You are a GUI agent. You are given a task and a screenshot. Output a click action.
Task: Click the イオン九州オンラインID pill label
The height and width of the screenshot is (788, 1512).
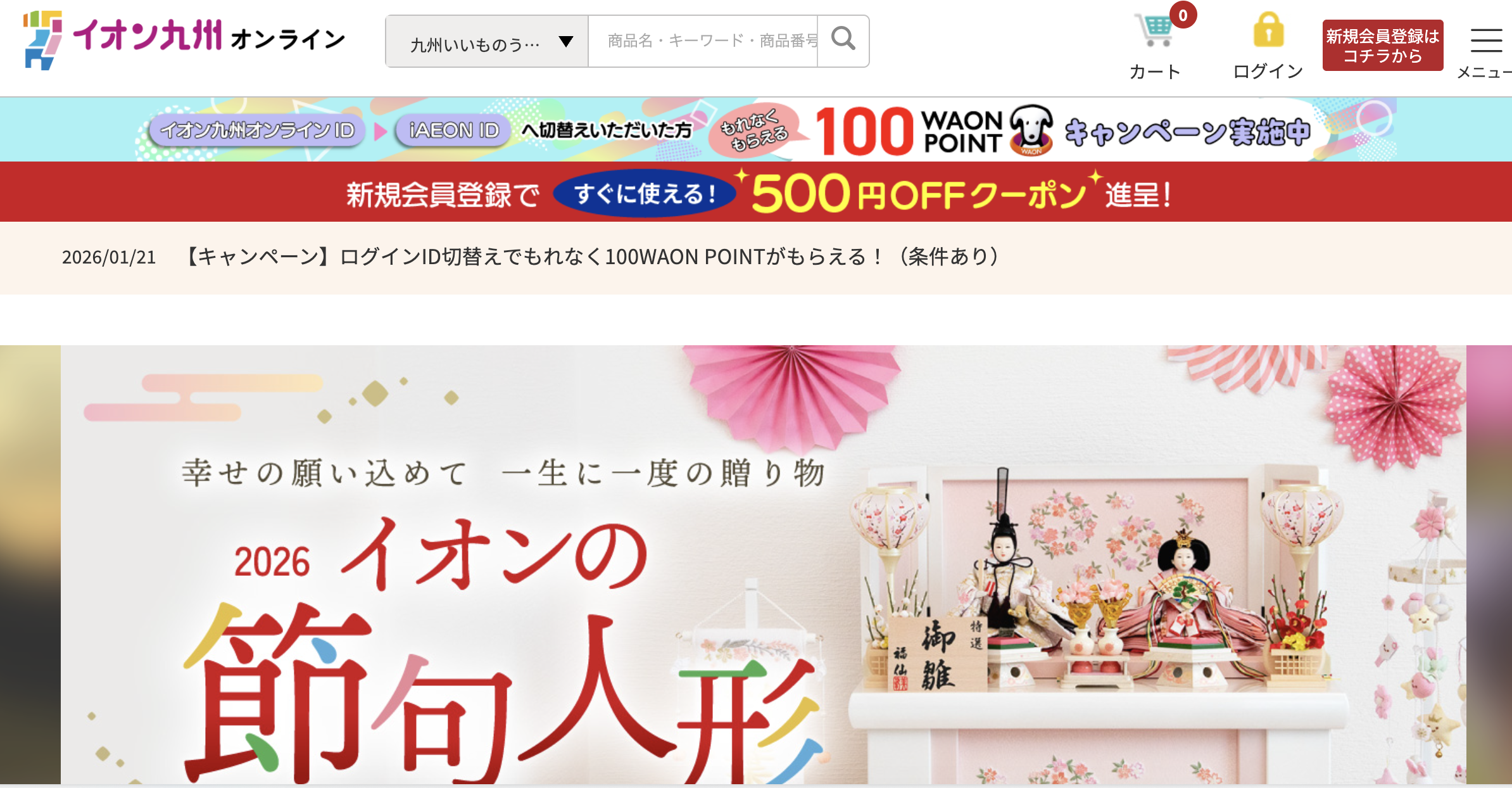click(x=257, y=130)
